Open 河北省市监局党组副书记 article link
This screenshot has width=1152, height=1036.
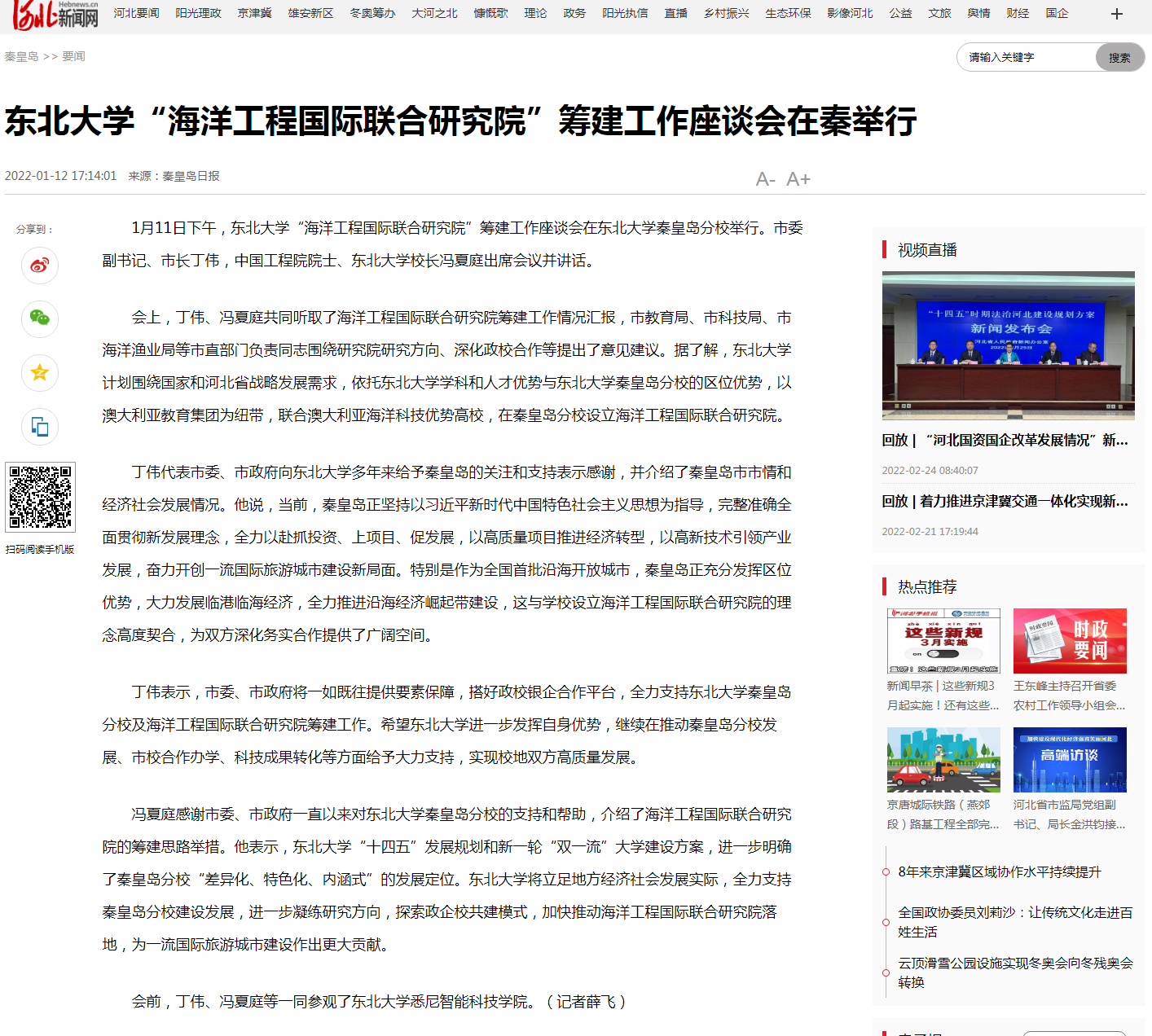1070,814
